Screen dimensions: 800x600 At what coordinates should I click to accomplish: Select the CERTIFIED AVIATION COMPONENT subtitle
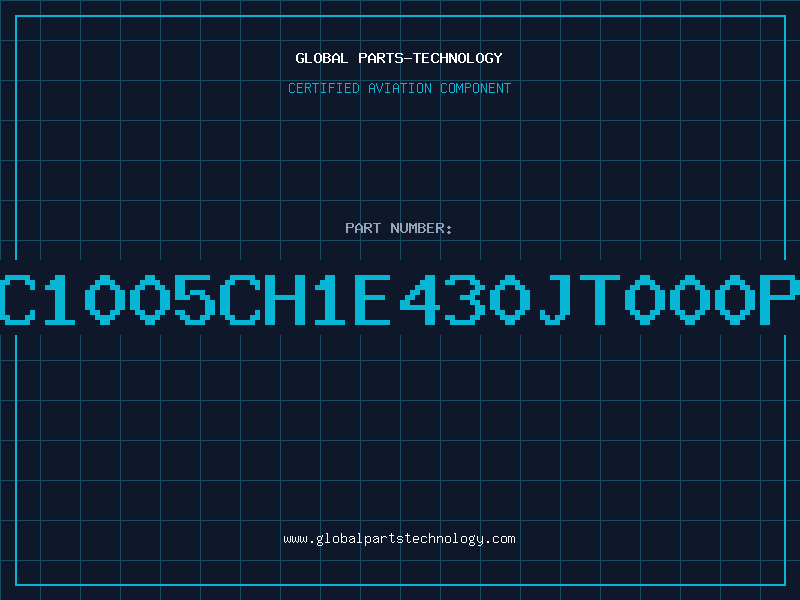tap(399, 88)
